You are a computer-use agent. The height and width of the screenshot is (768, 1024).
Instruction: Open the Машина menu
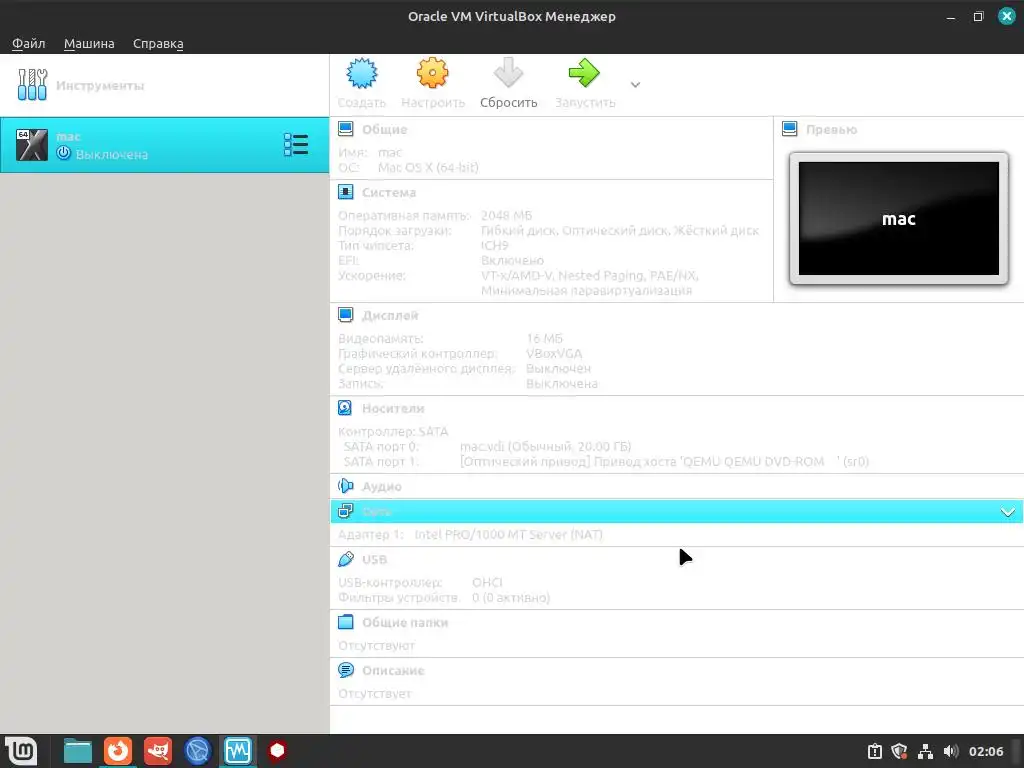pyautogui.click(x=89, y=44)
